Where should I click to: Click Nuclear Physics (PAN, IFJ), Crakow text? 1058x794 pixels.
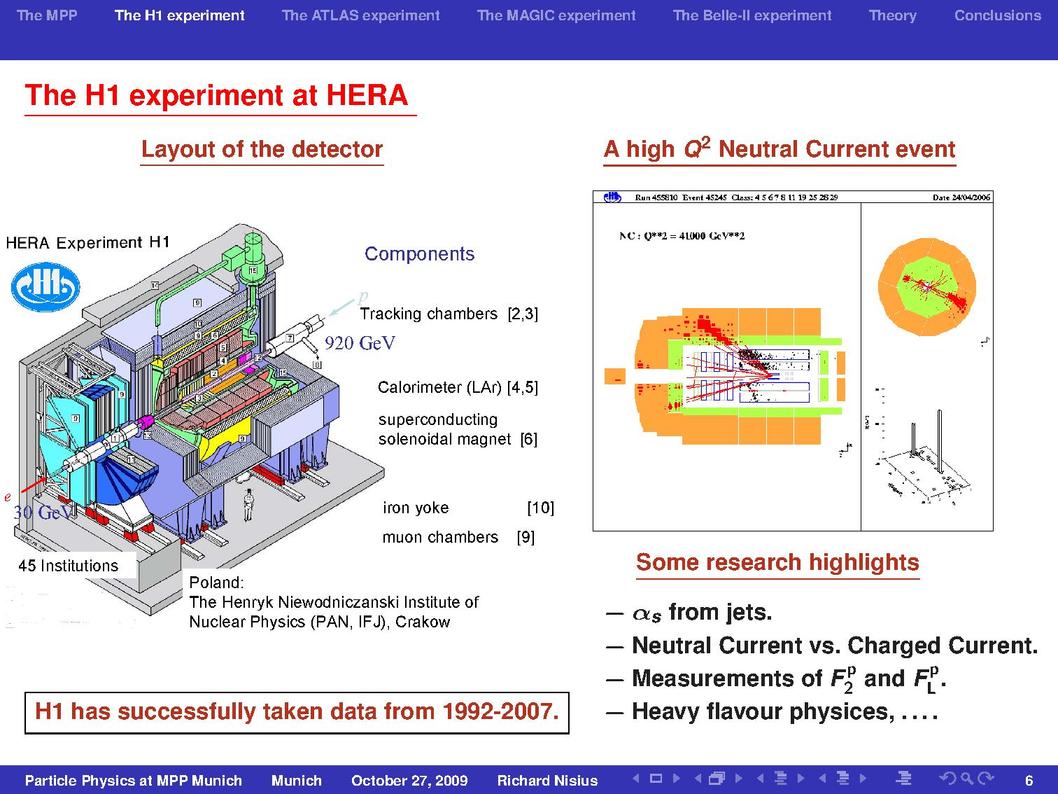pos(319,621)
